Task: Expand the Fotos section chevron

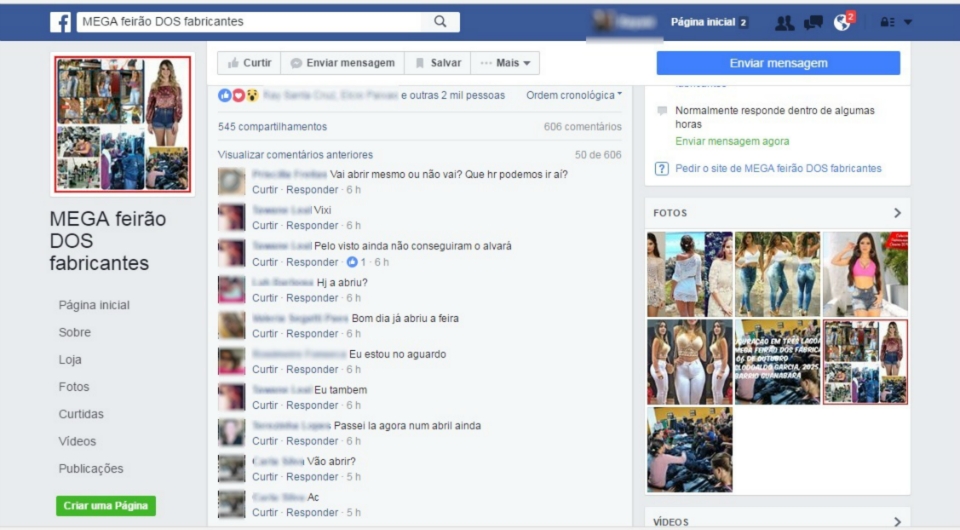Action: point(897,213)
